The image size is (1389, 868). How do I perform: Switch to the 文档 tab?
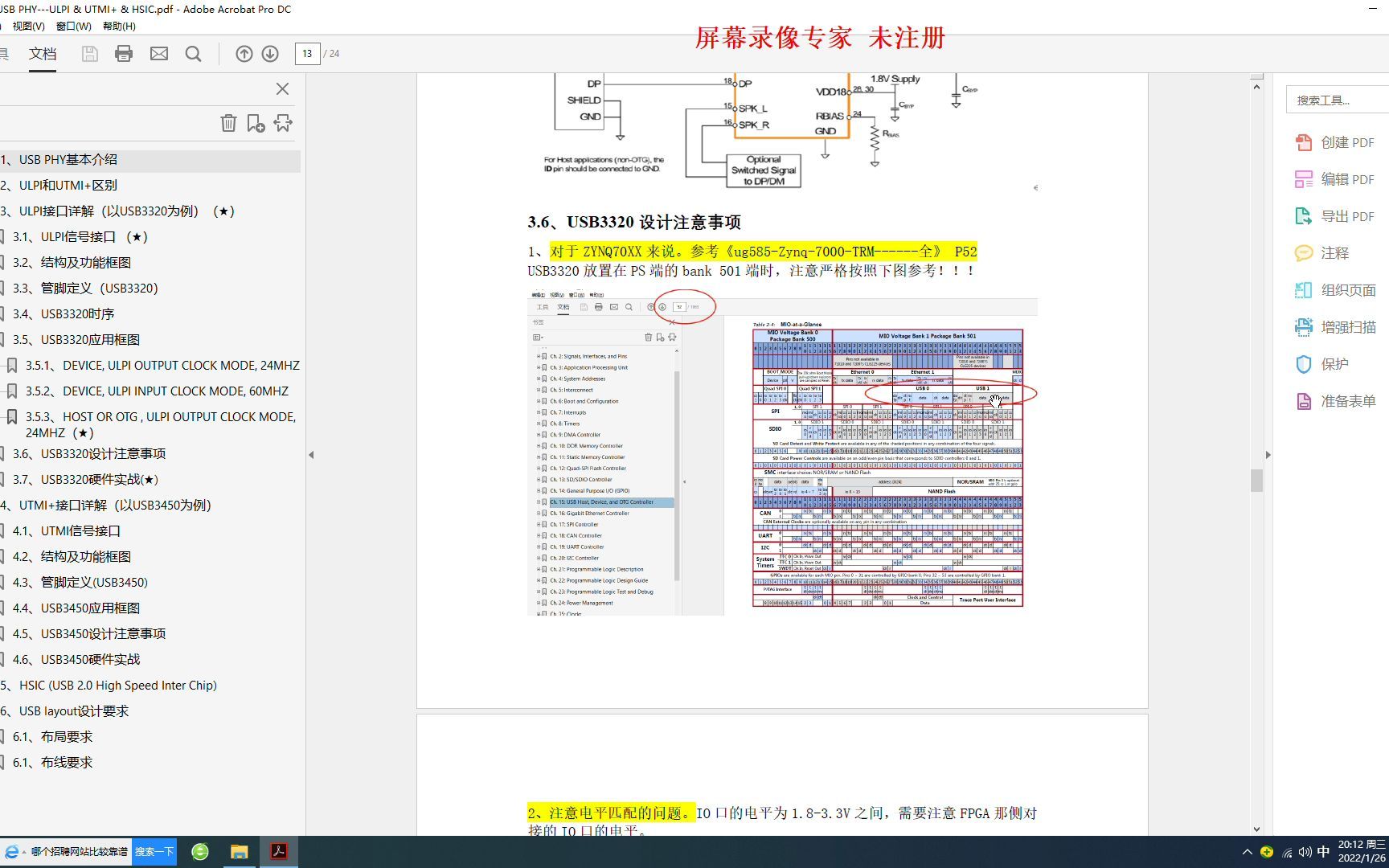(43, 53)
